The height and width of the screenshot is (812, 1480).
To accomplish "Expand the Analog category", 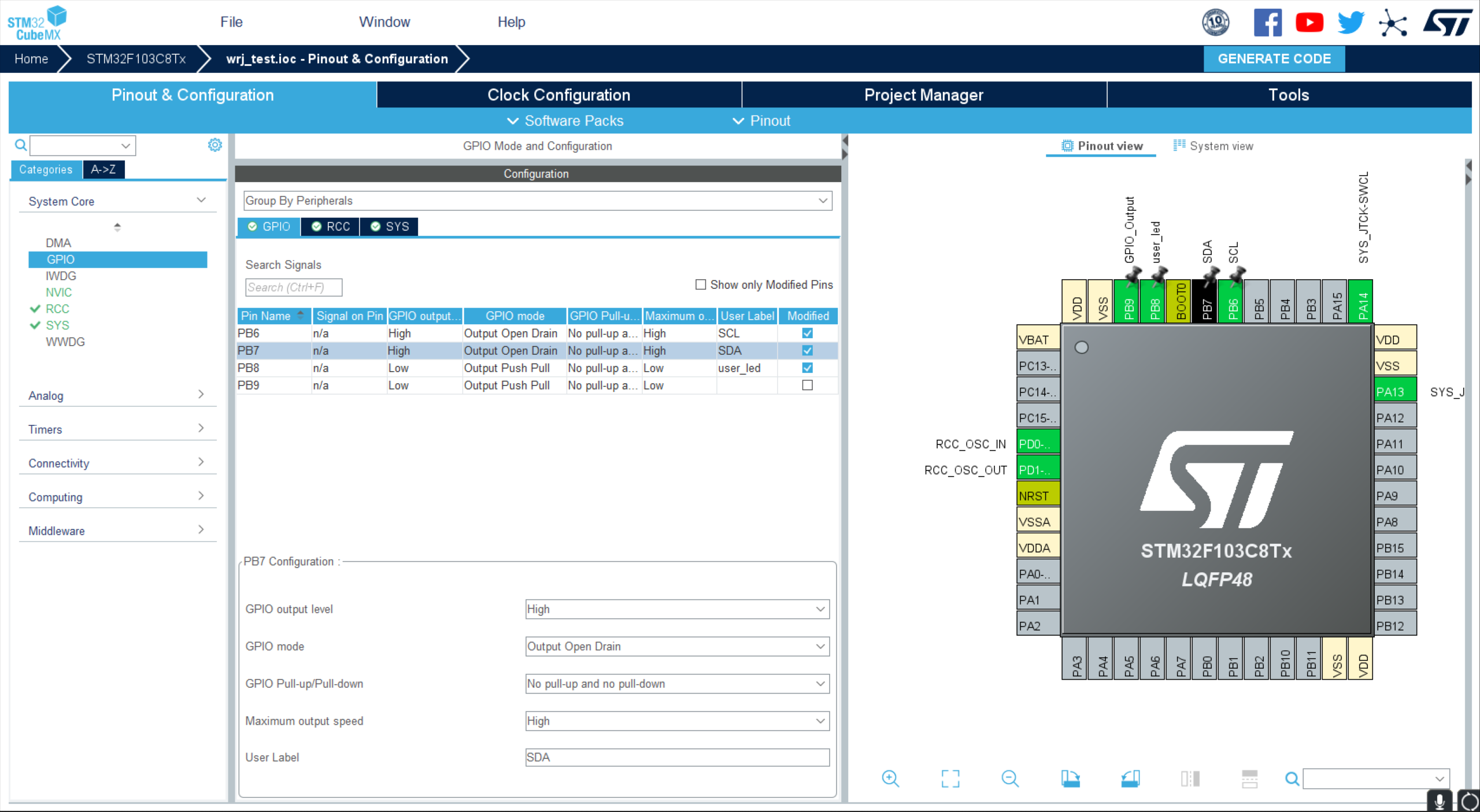I will pos(118,395).
